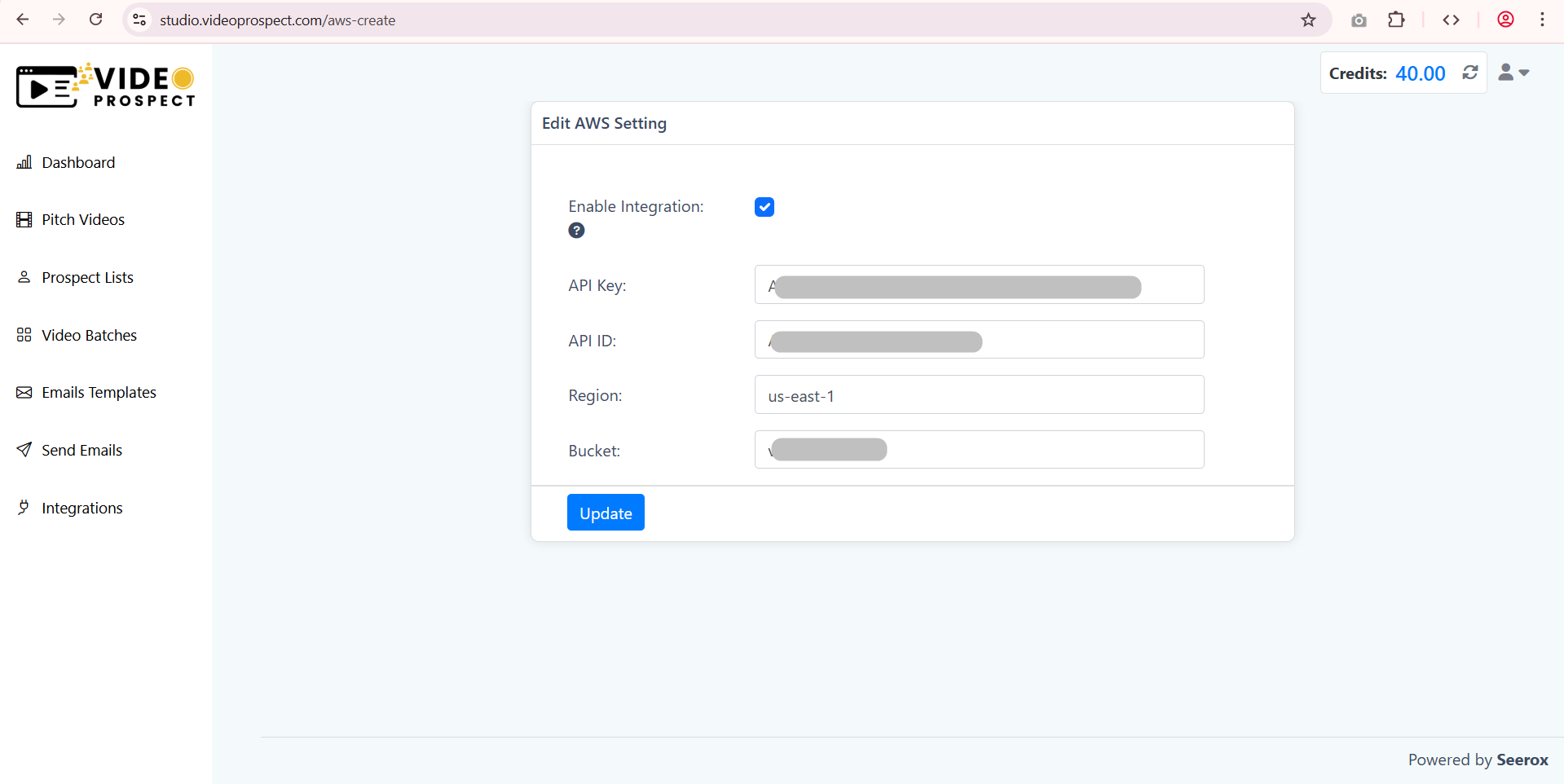1564x784 pixels.
Task: Click the Enable Integration help icon
Action: [x=576, y=231]
